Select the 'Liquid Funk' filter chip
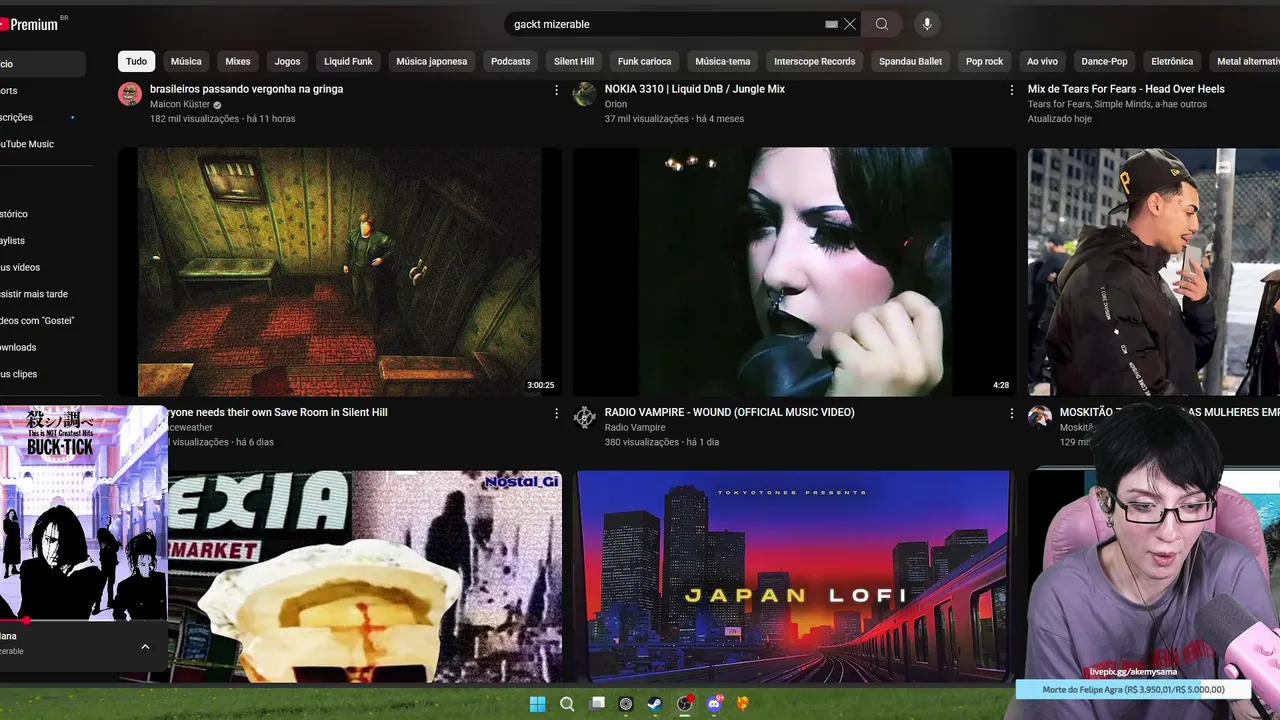 (x=348, y=61)
